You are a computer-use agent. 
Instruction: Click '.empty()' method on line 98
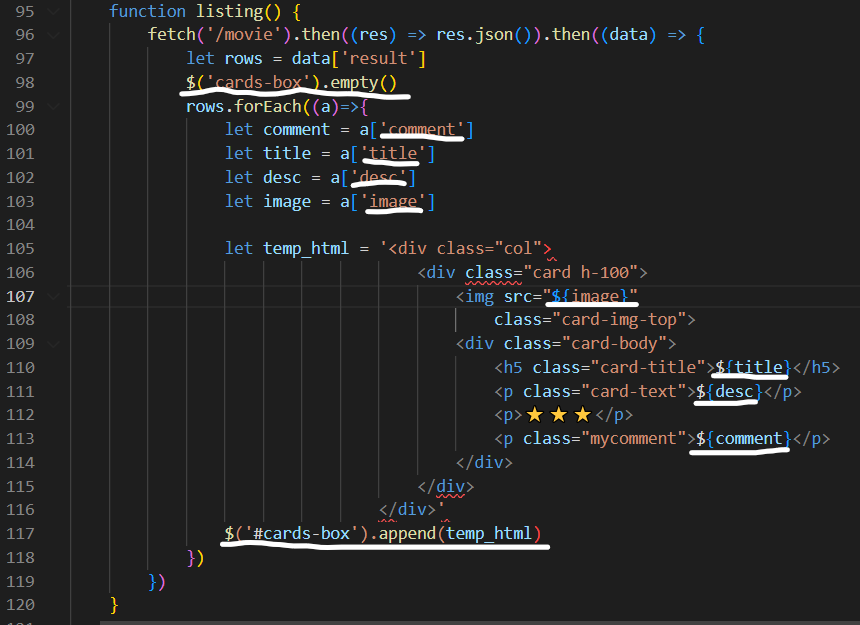pos(359,83)
